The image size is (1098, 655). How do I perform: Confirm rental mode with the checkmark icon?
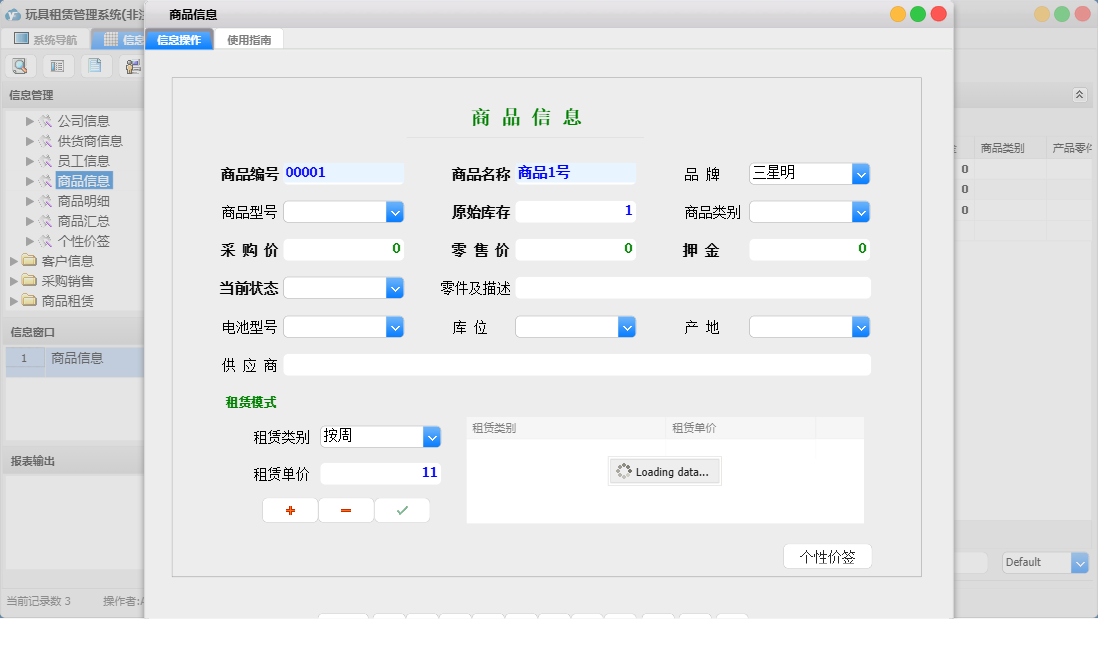402,510
